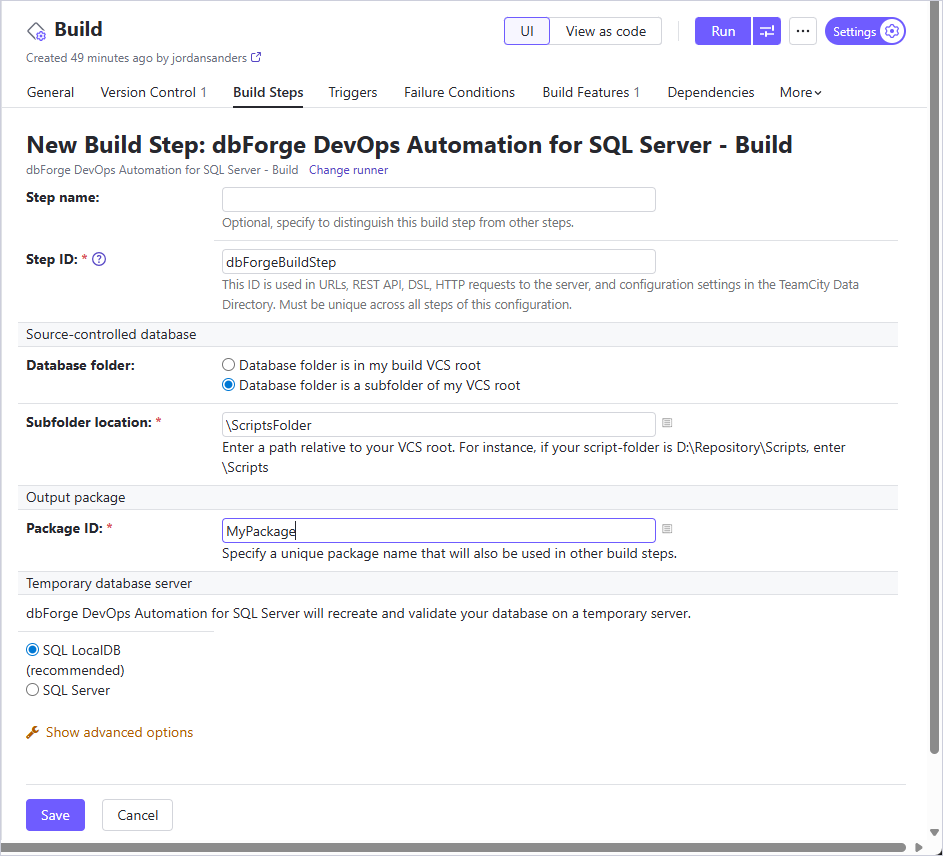Expand Show advanced options
Image resolution: width=943 pixels, height=856 pixels.
coord(119,732)
